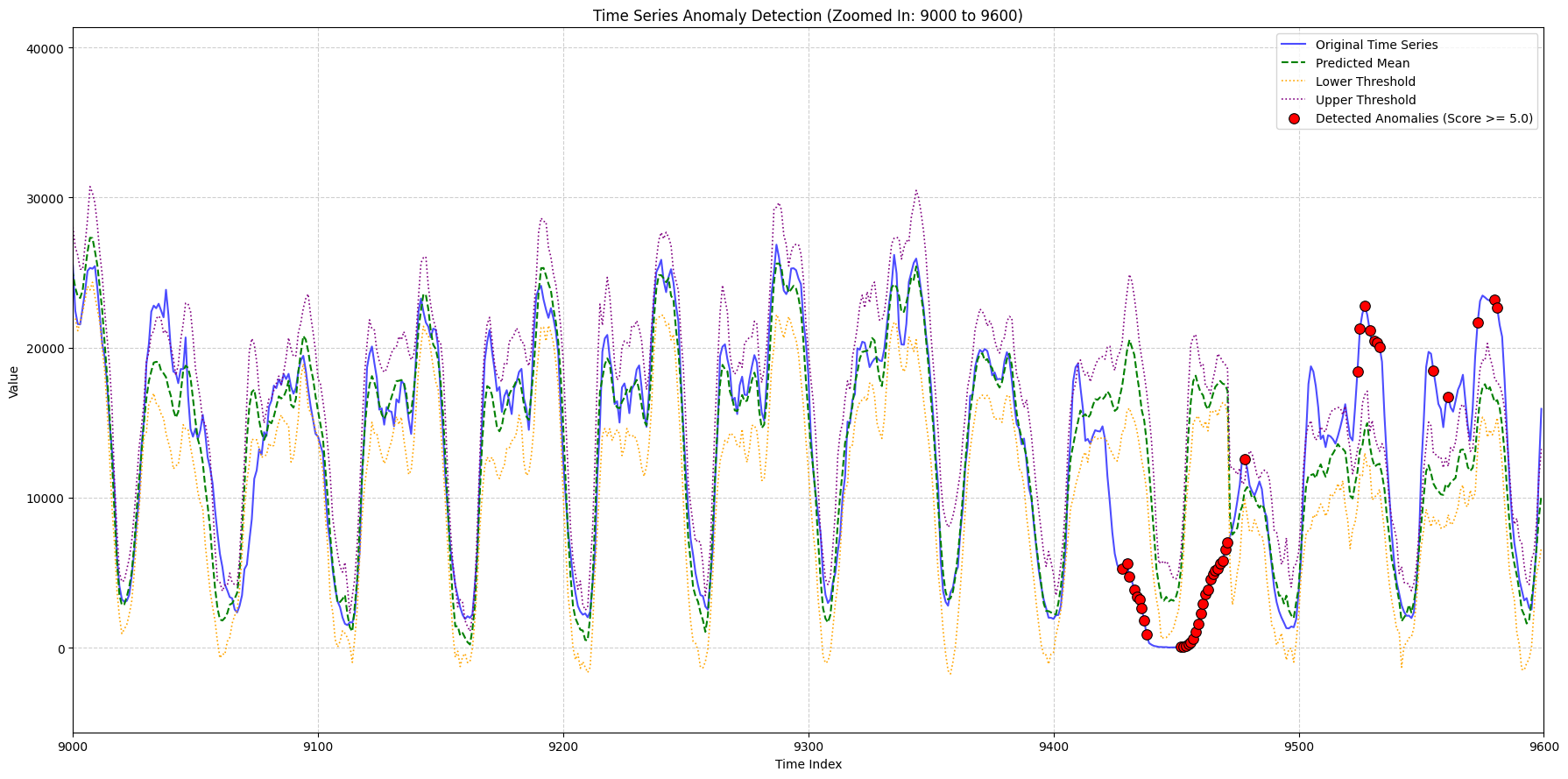Click the x-axis tick label 9100

coord(318,746)
